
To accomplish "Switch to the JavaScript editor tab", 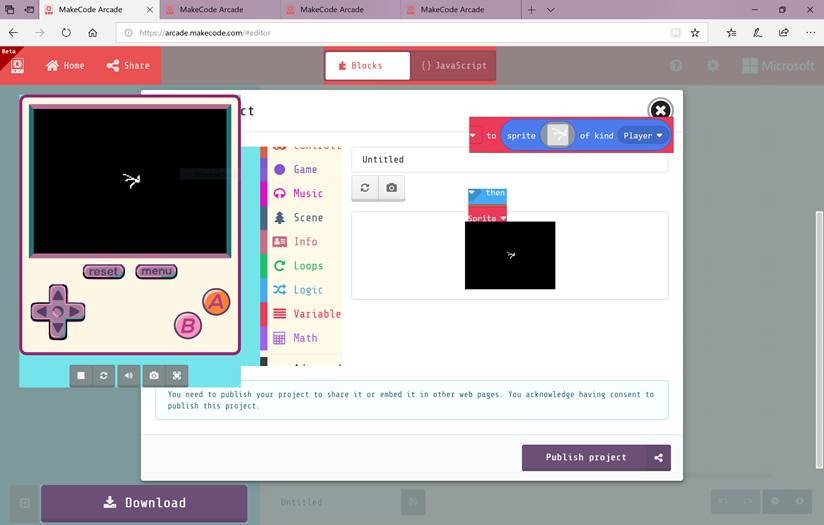I will [x=453, y=66].
